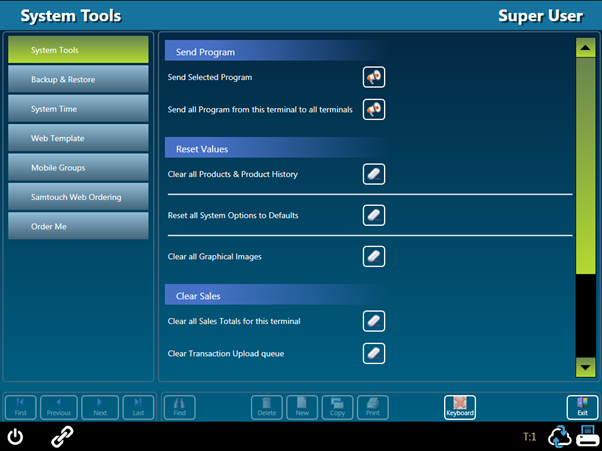The image size is (602, 451).
Task: Open the Web Template section
Action: point(78,139)
